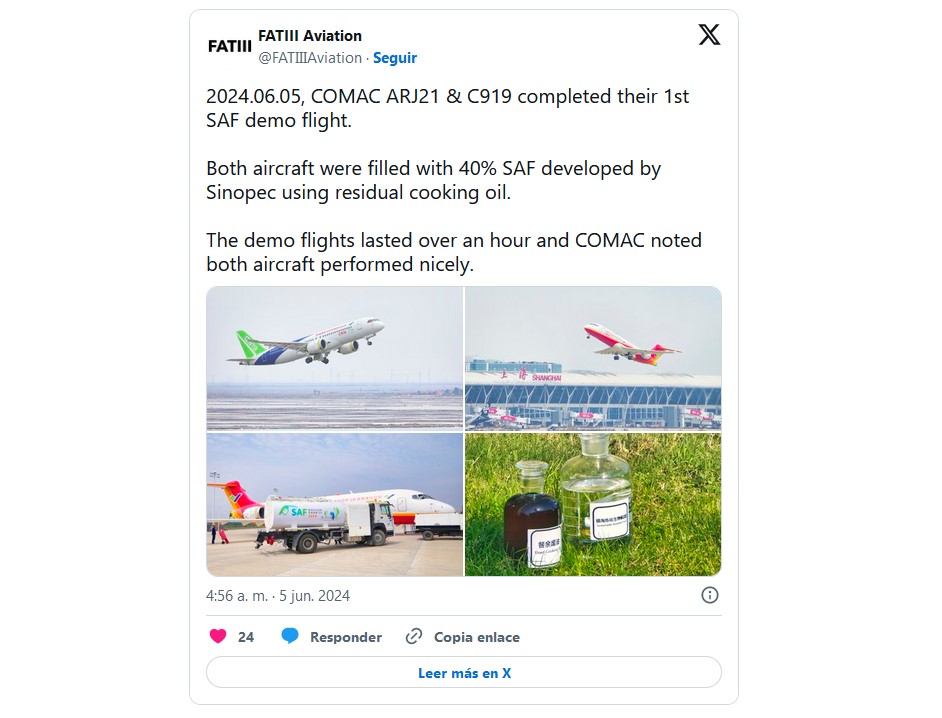Open the tweet info circle icon
Screen dimensions: 942x718
(710, 595)
